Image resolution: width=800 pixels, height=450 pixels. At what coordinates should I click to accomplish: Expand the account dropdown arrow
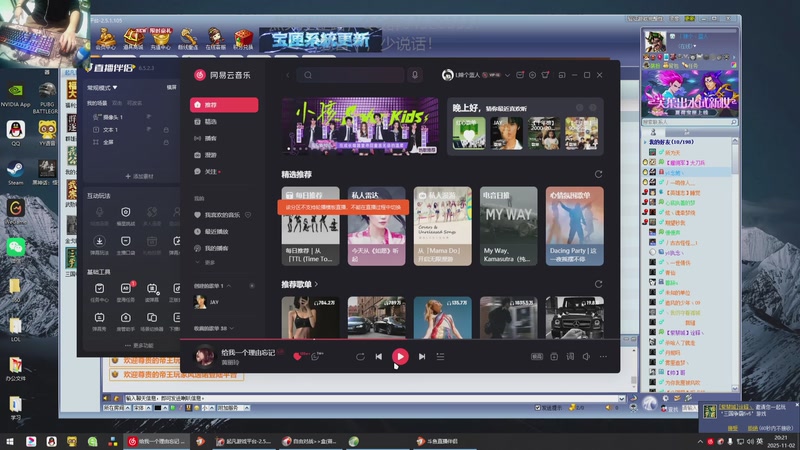[507, 75]
